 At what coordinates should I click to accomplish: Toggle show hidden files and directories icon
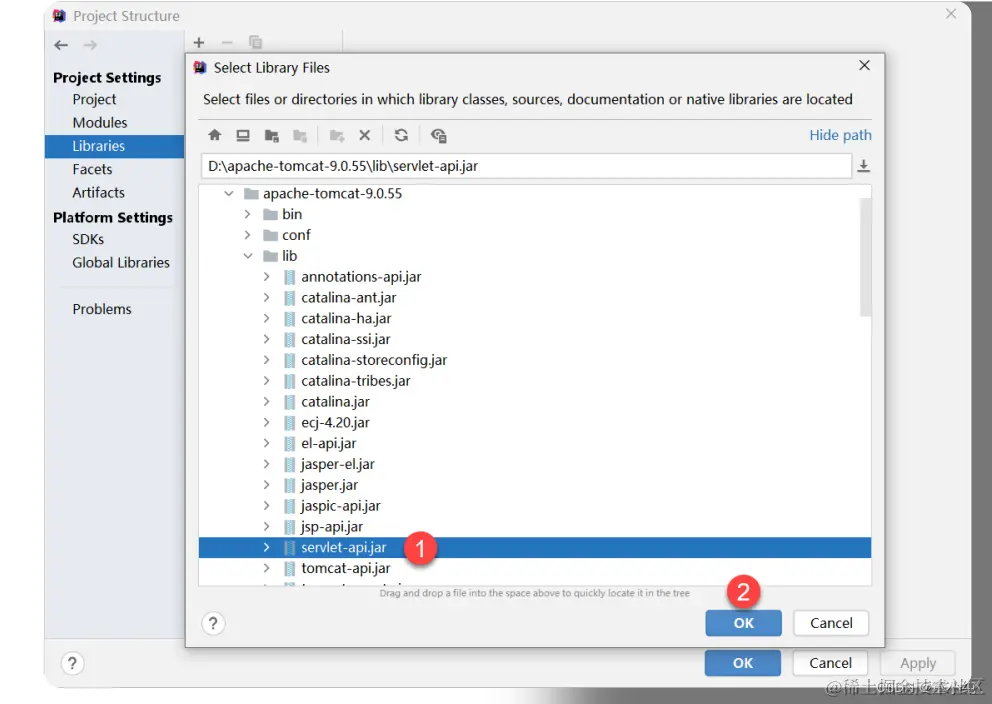[x=438, y=135]
